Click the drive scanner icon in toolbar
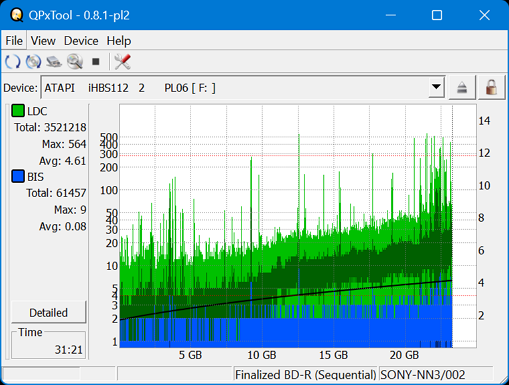This screenshot has width=509, height=385. point(54,62)
